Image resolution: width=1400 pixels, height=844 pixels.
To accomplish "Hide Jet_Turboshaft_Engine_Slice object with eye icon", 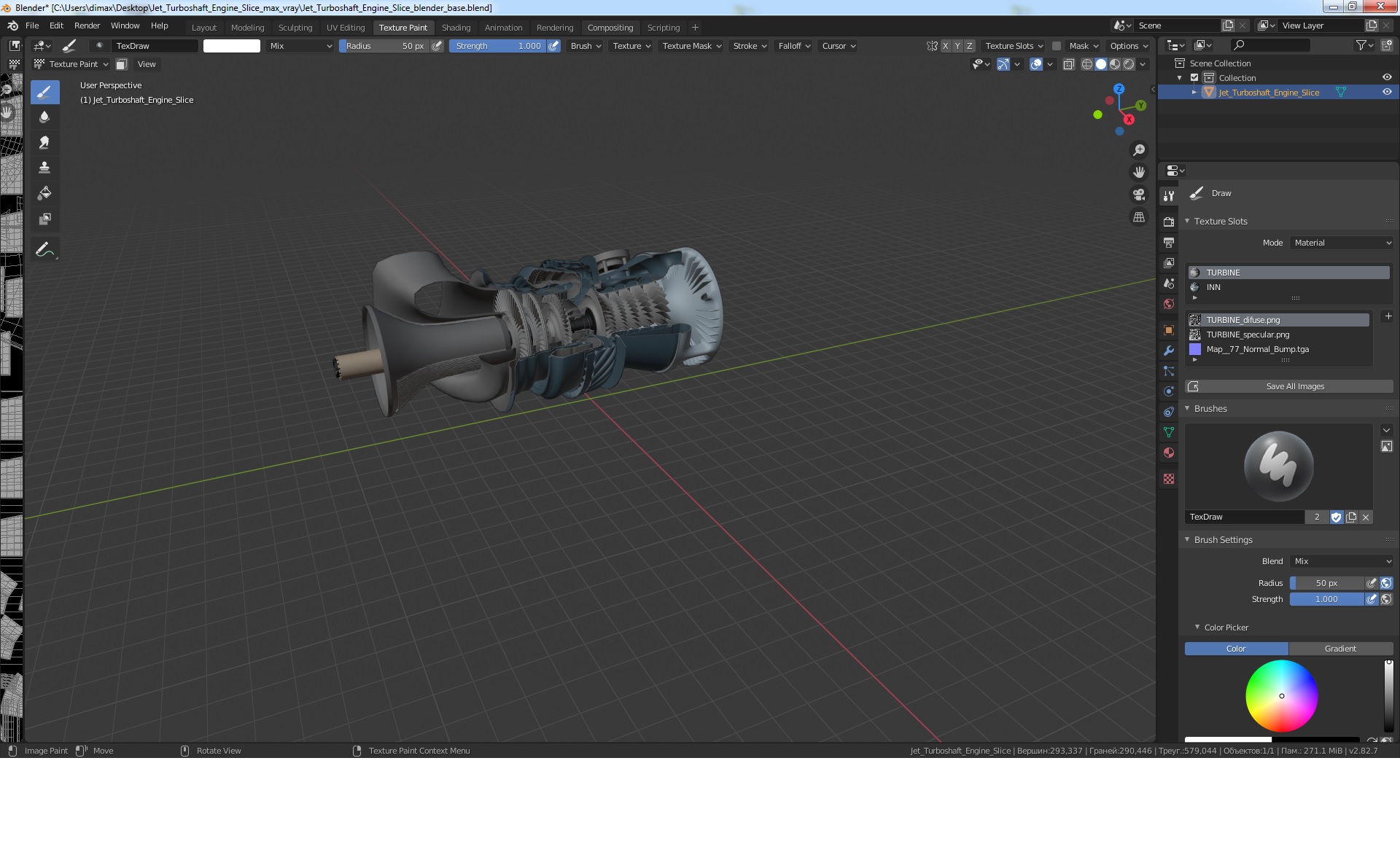I will coord(1387,93).
